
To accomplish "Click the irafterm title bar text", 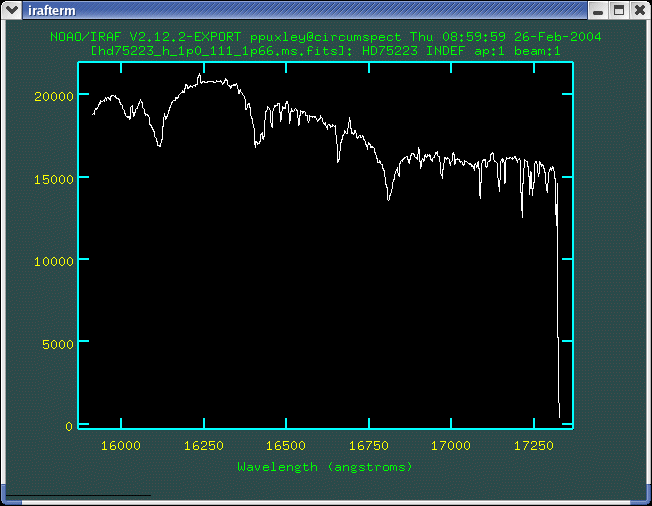I will point(52,10).
